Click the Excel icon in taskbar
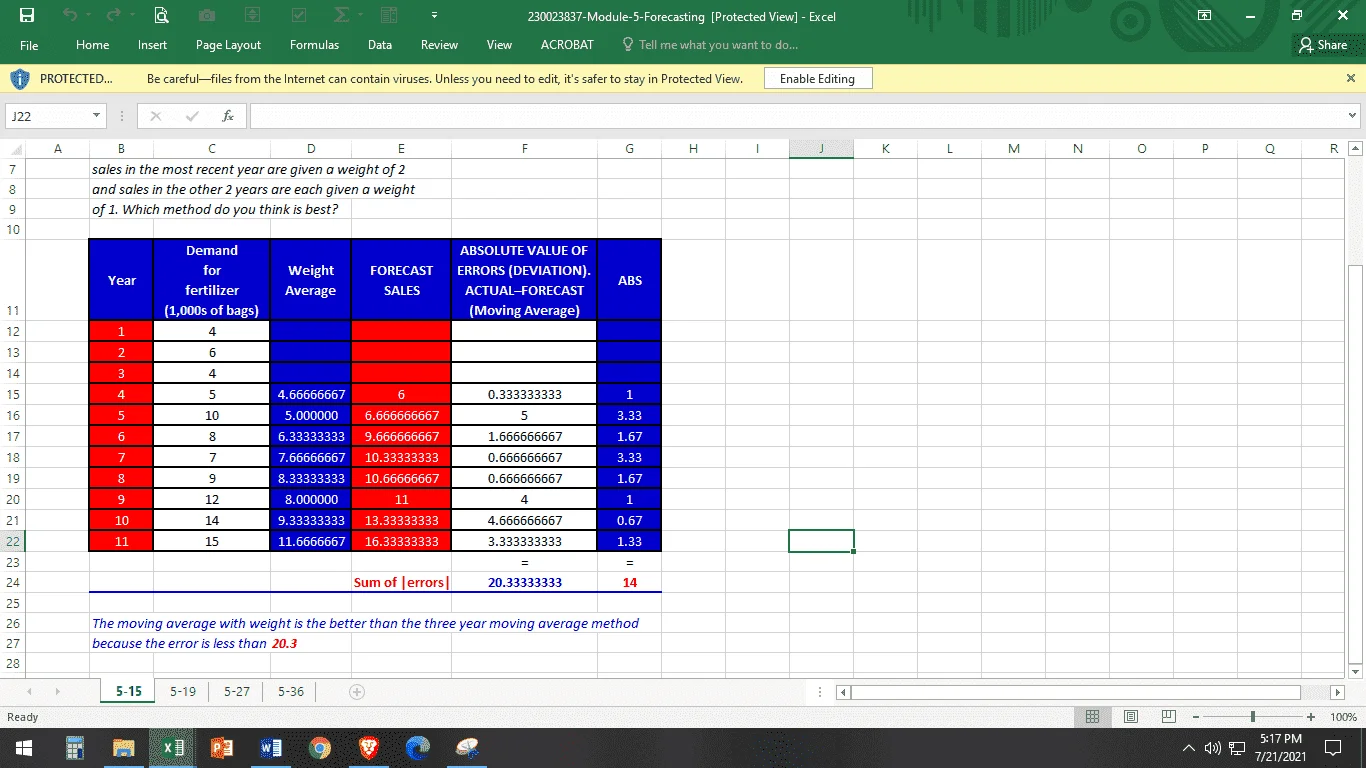The height and width of the screenshot is (768, 1366). click(x=172, y=748)
